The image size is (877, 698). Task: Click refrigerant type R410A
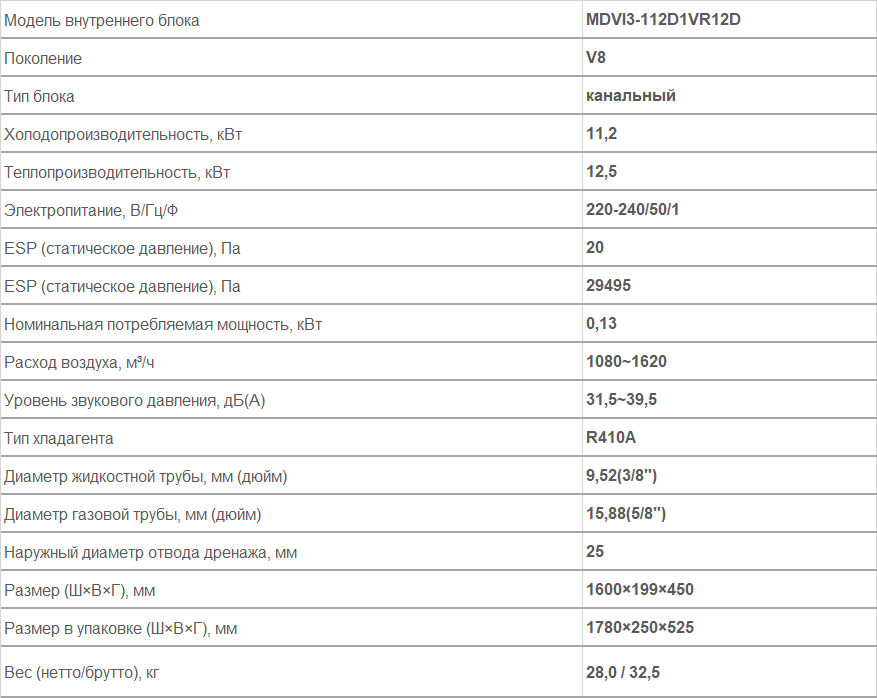click(610, 437)
